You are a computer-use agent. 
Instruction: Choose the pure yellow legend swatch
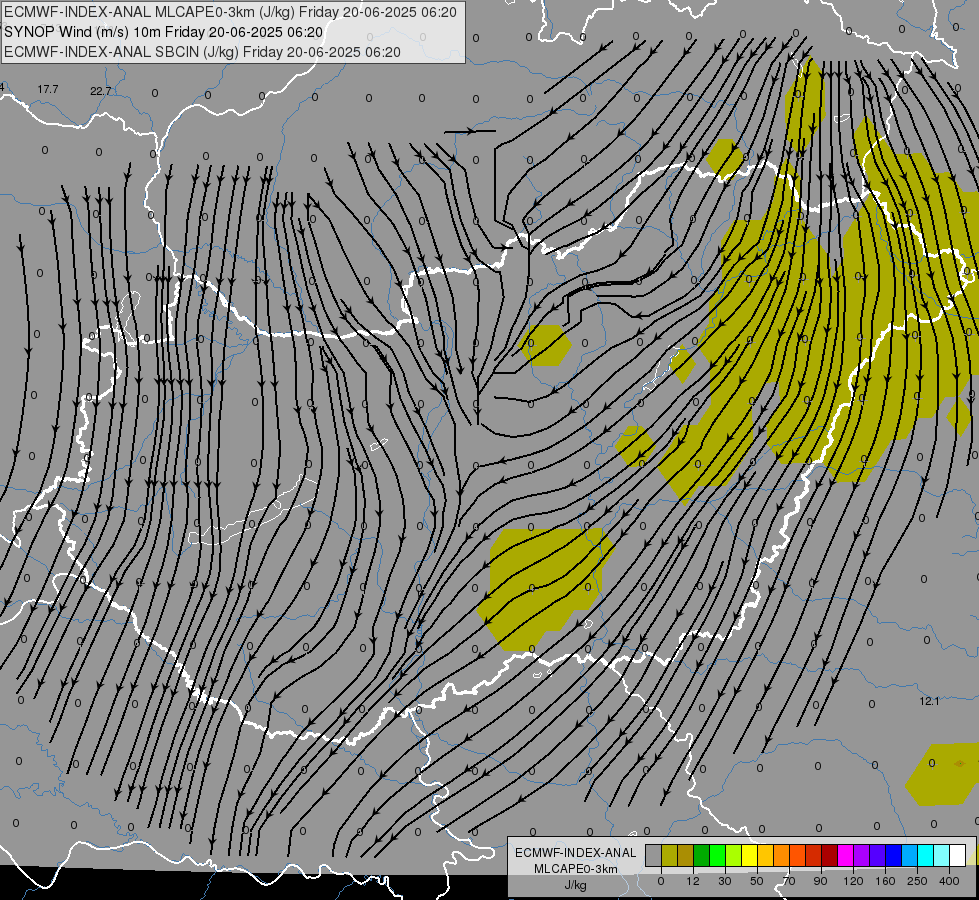750,855
